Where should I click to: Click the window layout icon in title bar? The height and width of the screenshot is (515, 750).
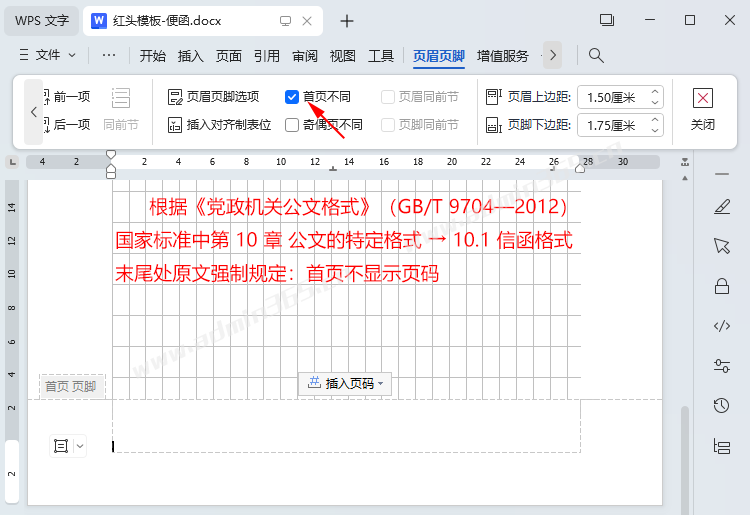pyautogui.click(x=607, y=20)
